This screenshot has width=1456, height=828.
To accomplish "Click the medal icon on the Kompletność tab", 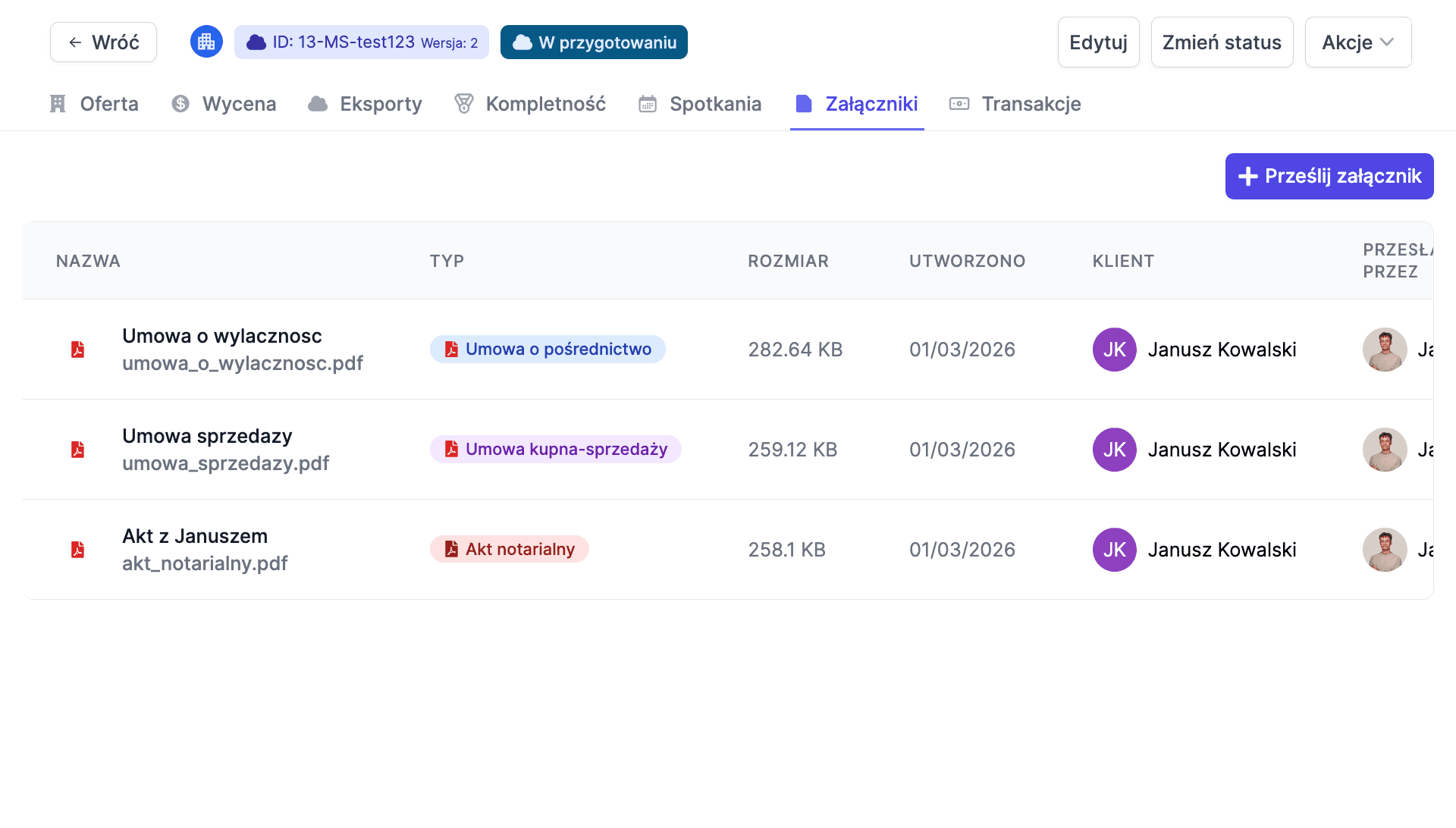I will tap(463, 104).
